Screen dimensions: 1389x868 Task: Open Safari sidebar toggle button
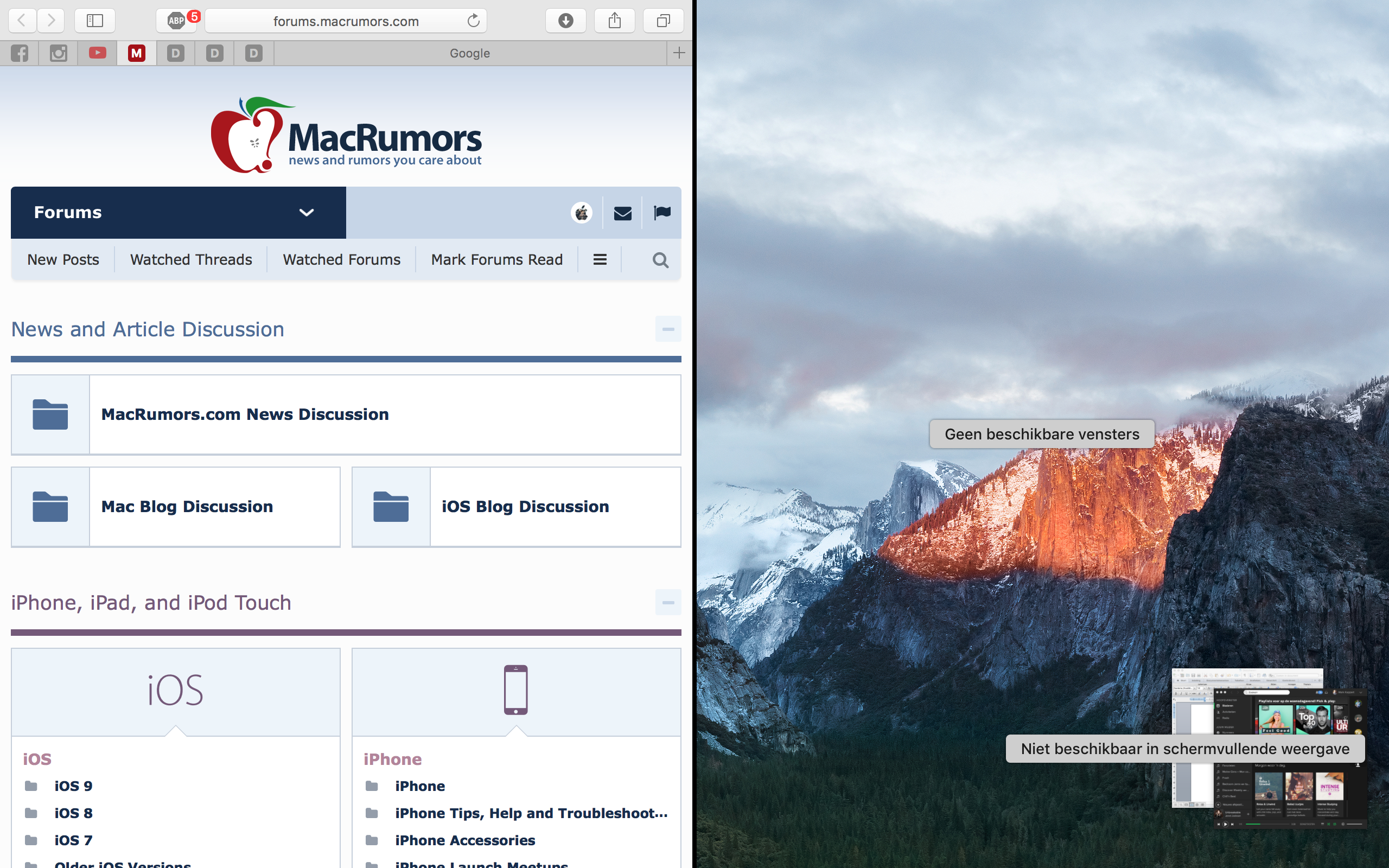pyautogui.click(x=95, y=21)
